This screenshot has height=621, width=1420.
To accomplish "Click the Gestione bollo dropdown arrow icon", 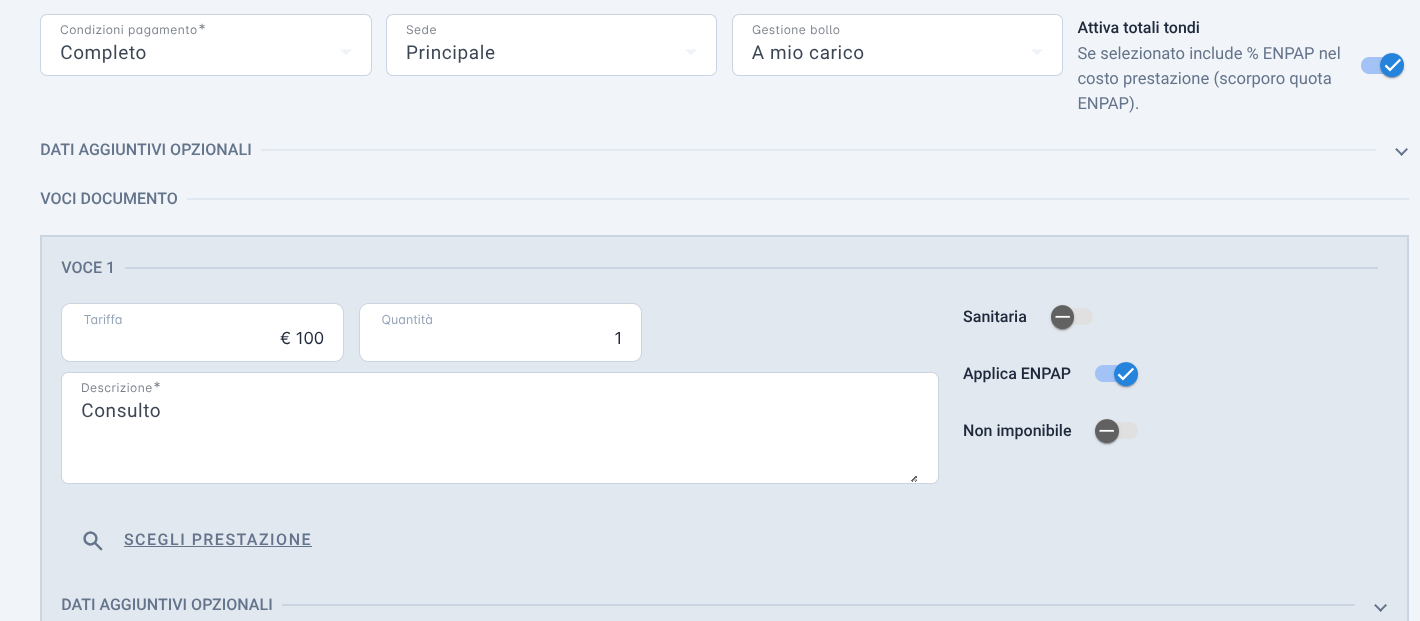I will [x=1037, y=52].
